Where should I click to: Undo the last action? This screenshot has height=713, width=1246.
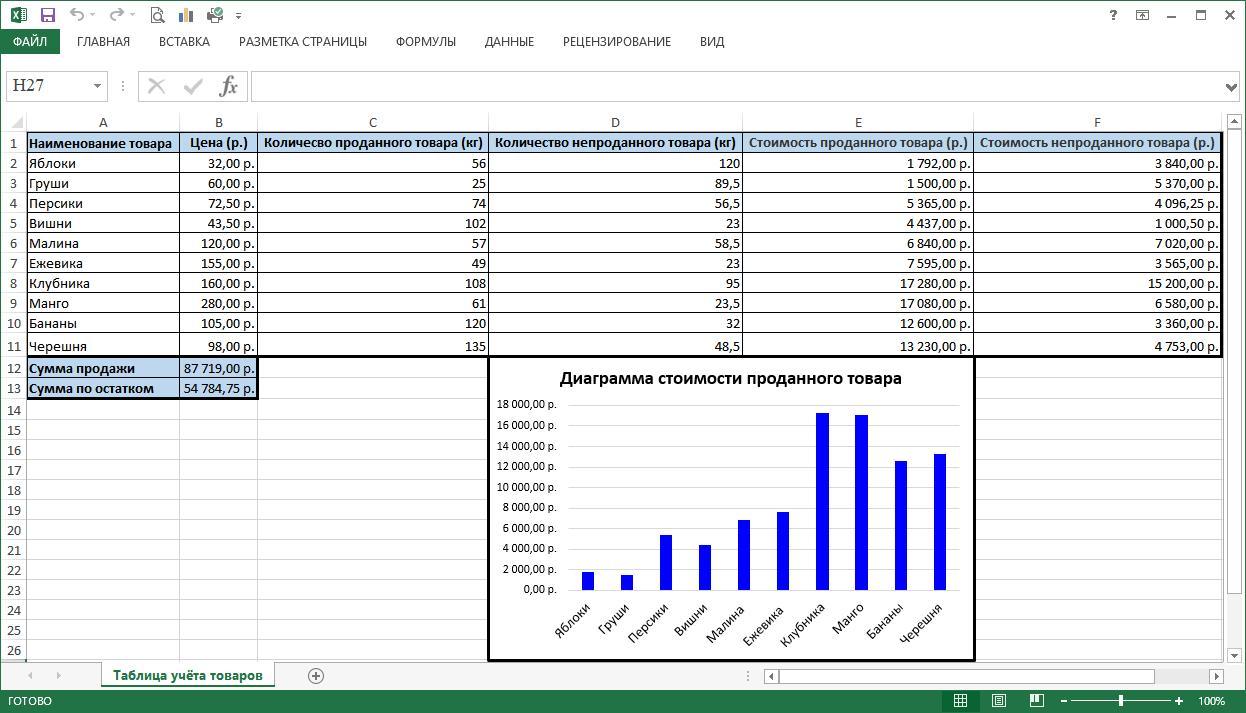(x=76, y=15)
